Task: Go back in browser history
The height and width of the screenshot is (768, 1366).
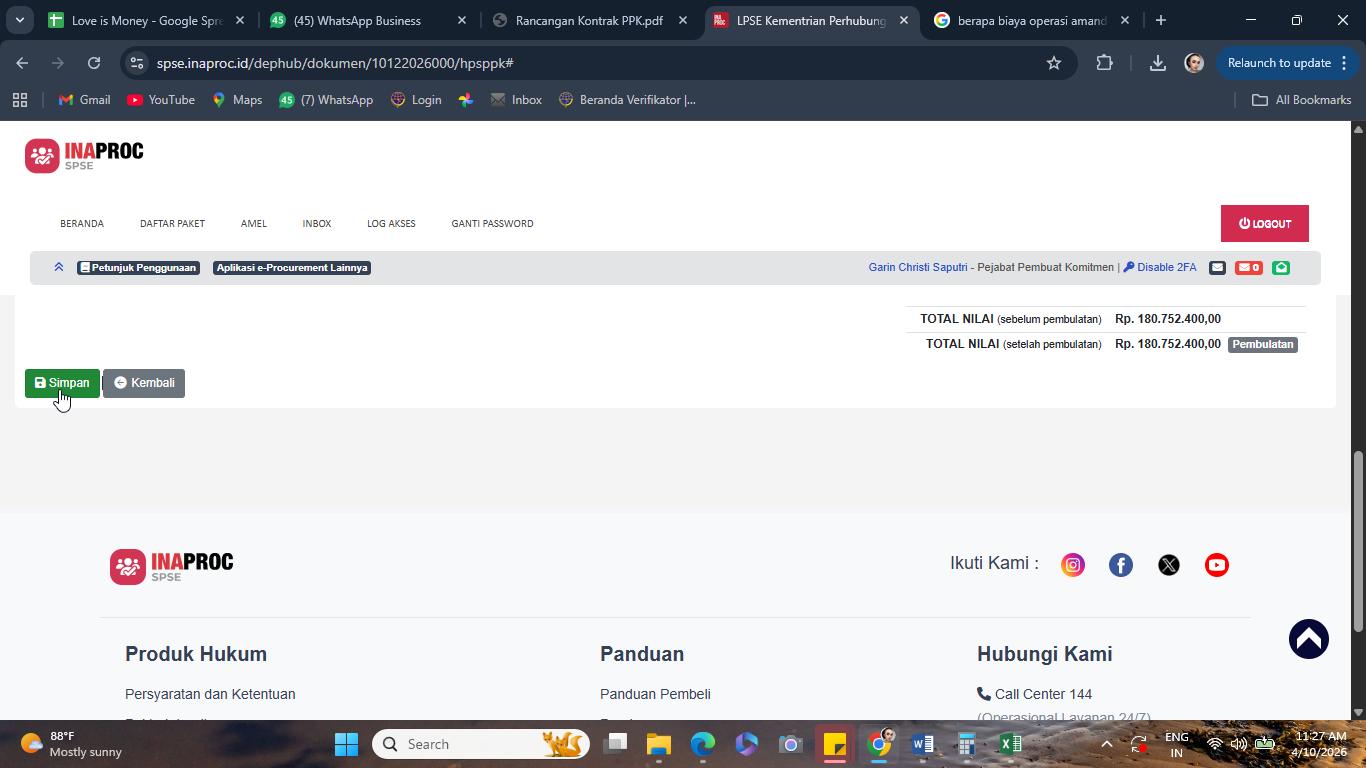Action: coord(22,63)
